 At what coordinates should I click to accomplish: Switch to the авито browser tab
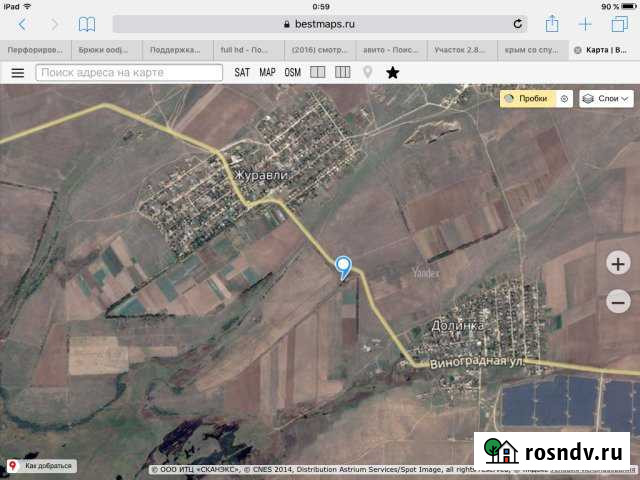tap(392, 48)
